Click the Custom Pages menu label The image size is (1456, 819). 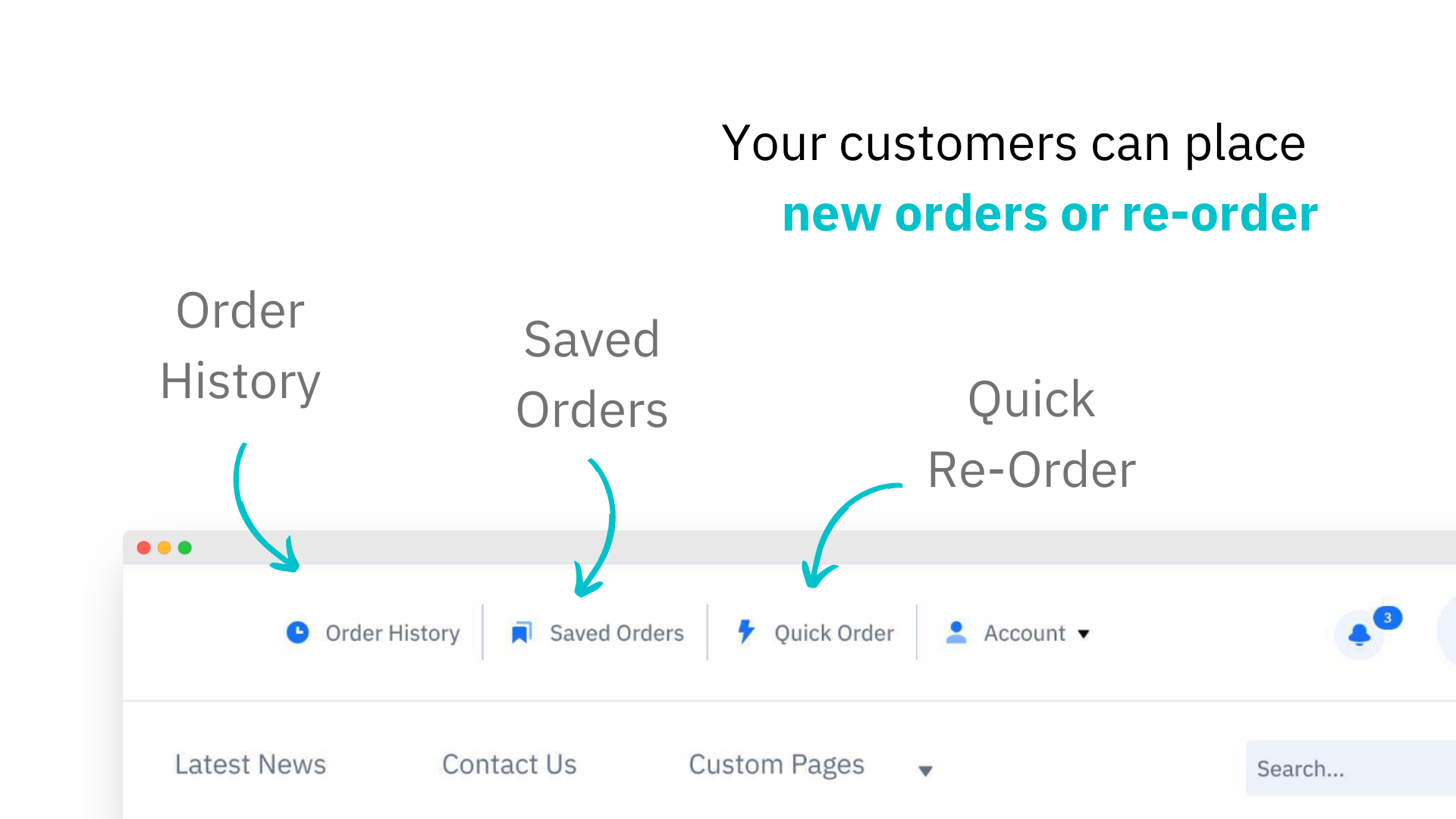776,764
